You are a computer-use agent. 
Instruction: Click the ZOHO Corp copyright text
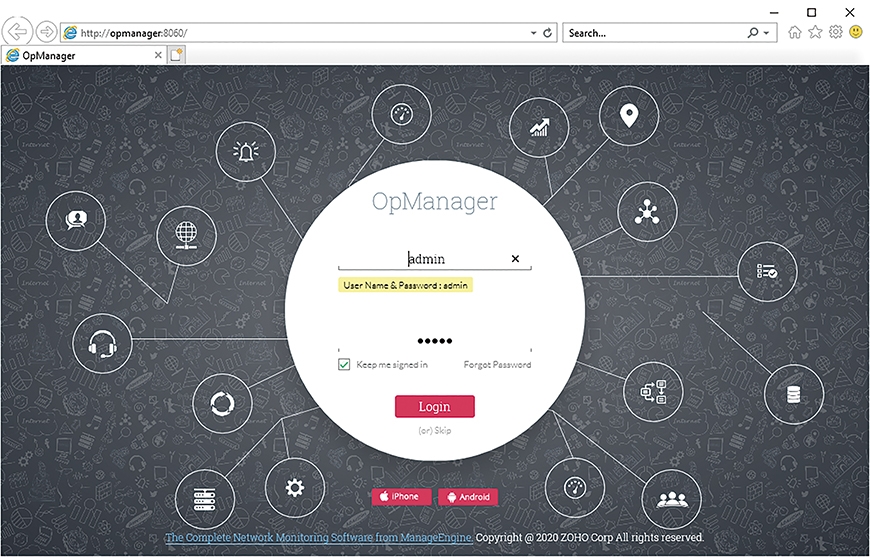(590, 538)
